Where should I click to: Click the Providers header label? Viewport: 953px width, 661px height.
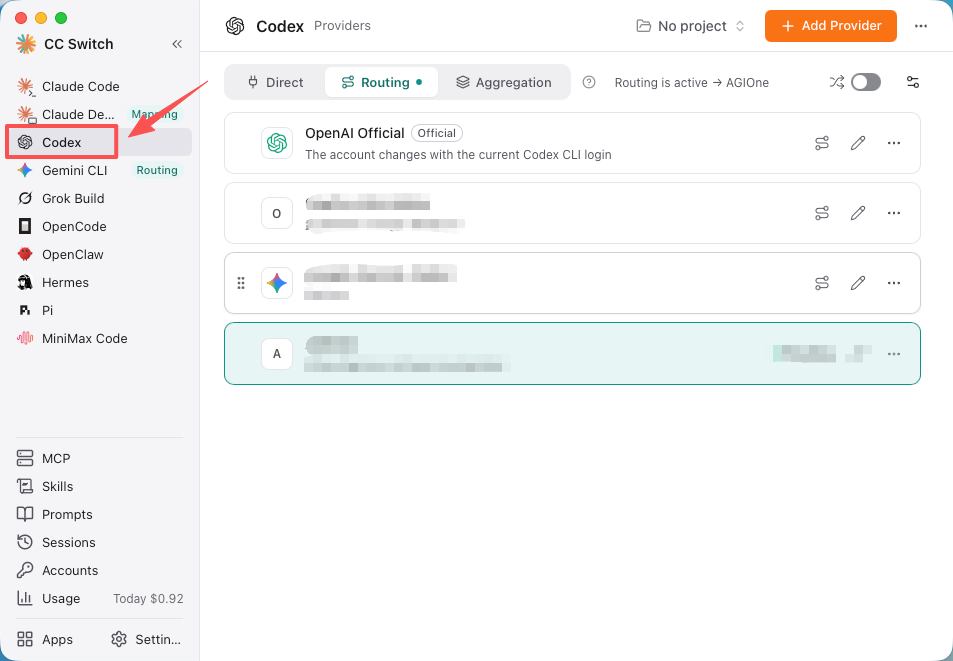pos(342,26)
